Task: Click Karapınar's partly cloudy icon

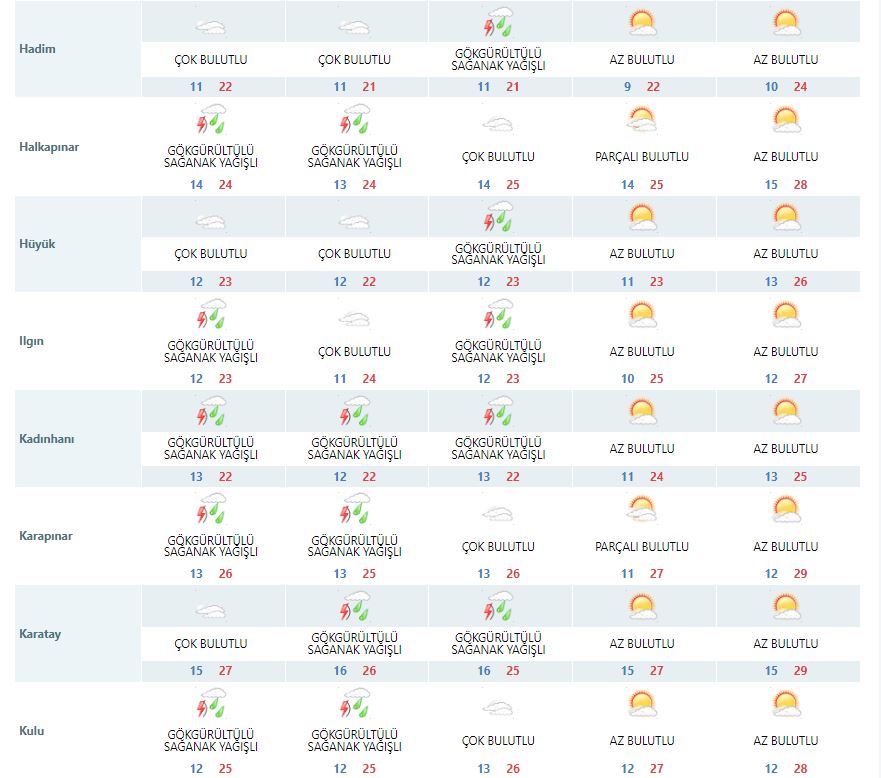Action: point(642,512)
